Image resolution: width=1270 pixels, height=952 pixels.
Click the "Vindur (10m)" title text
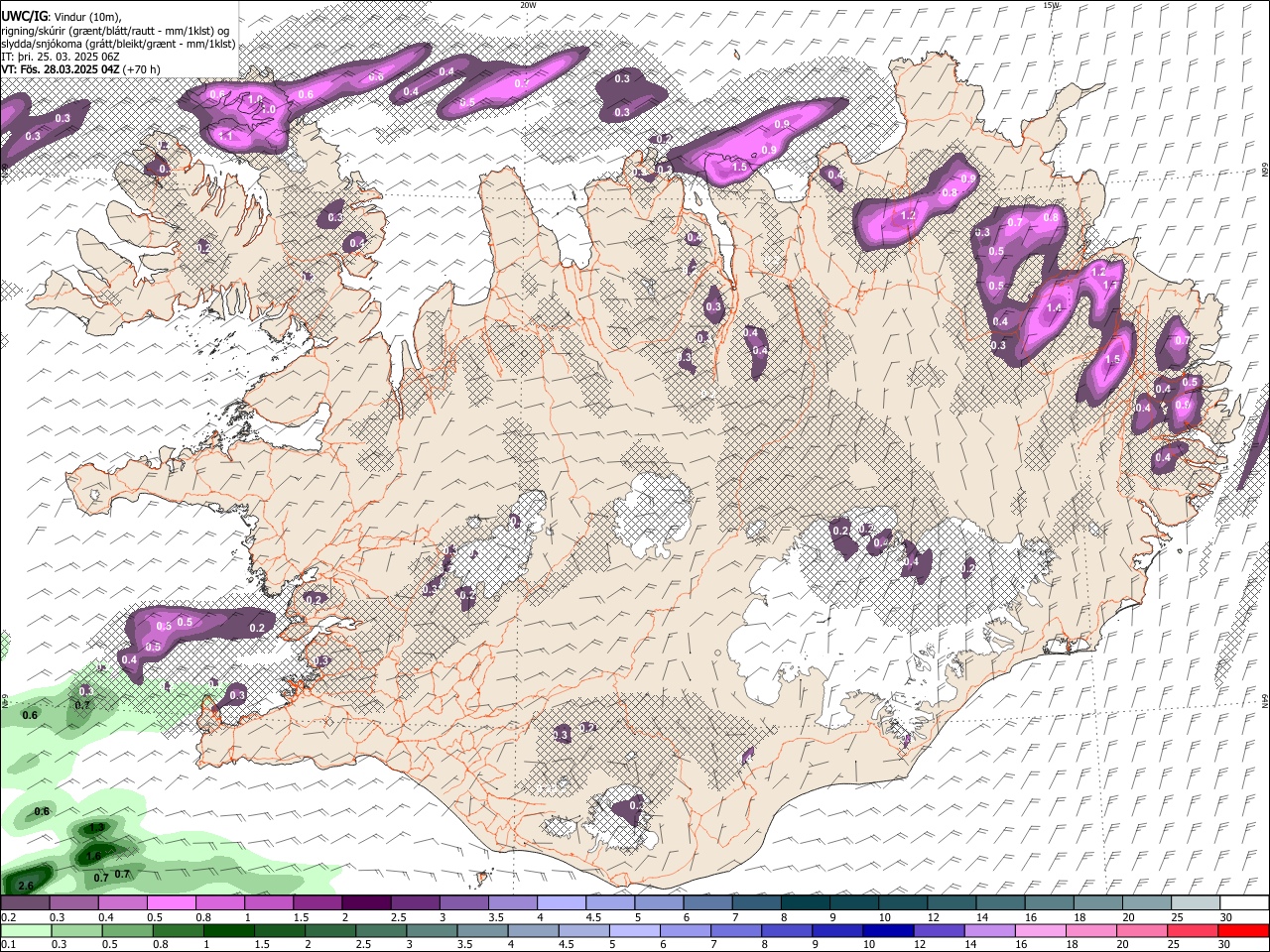pyautogui.click(x=88, y=17)
